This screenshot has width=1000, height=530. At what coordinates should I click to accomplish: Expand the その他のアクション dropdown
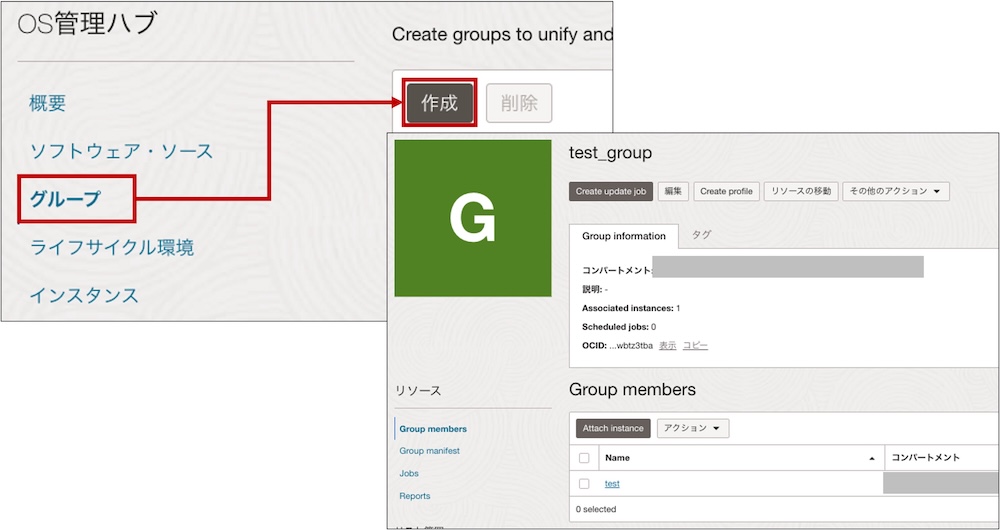(896, 191)
